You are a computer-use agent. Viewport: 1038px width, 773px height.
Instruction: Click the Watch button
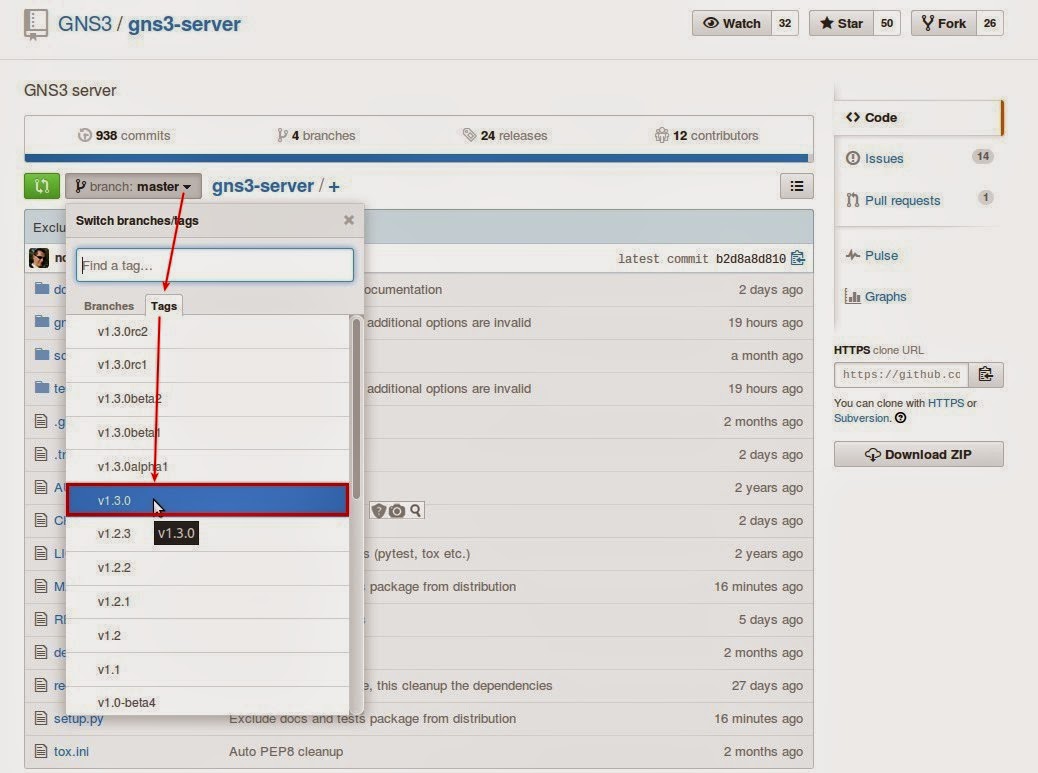[x=731, y=23]
